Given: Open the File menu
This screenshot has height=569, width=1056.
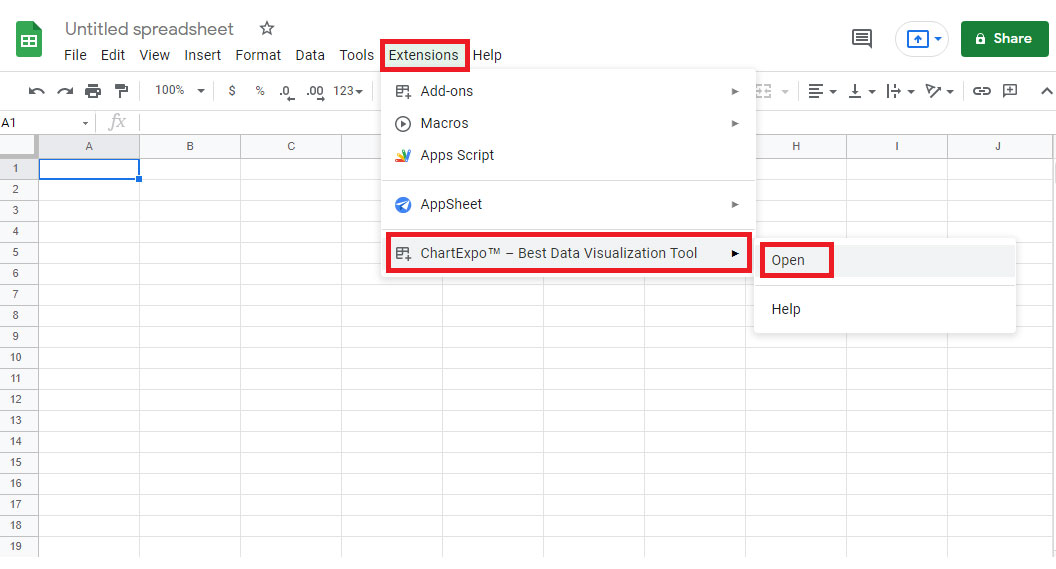Looking at the screenshot, I should point(75,55).
